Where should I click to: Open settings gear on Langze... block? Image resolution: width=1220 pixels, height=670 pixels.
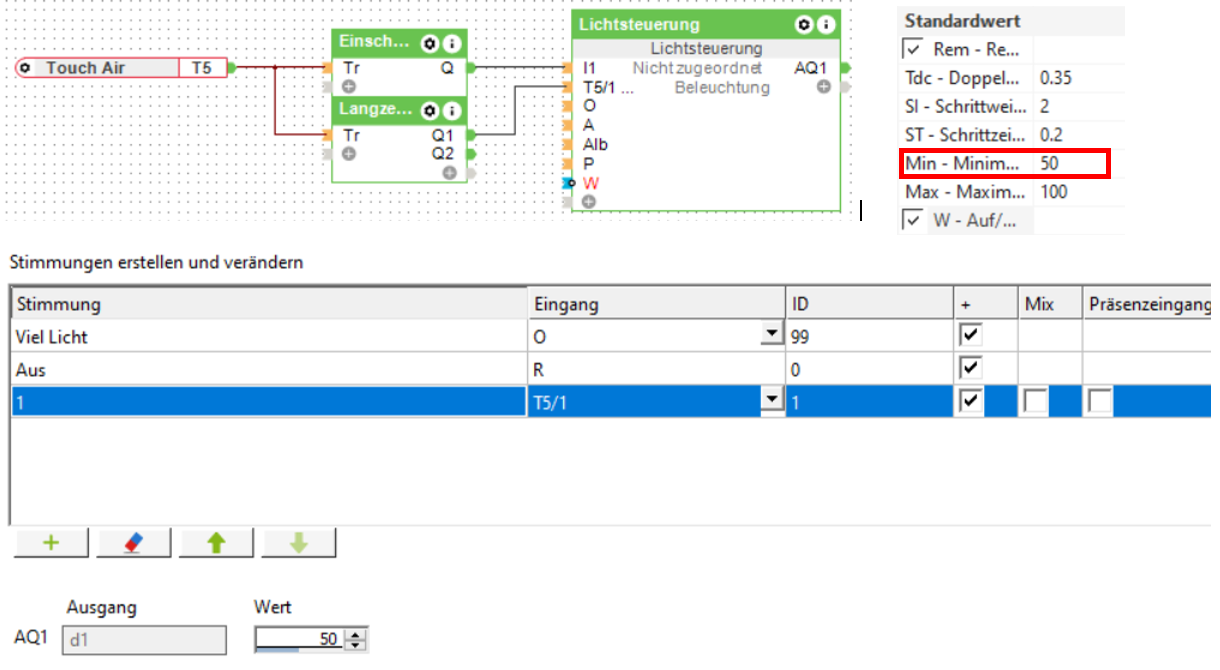(430, 110)
